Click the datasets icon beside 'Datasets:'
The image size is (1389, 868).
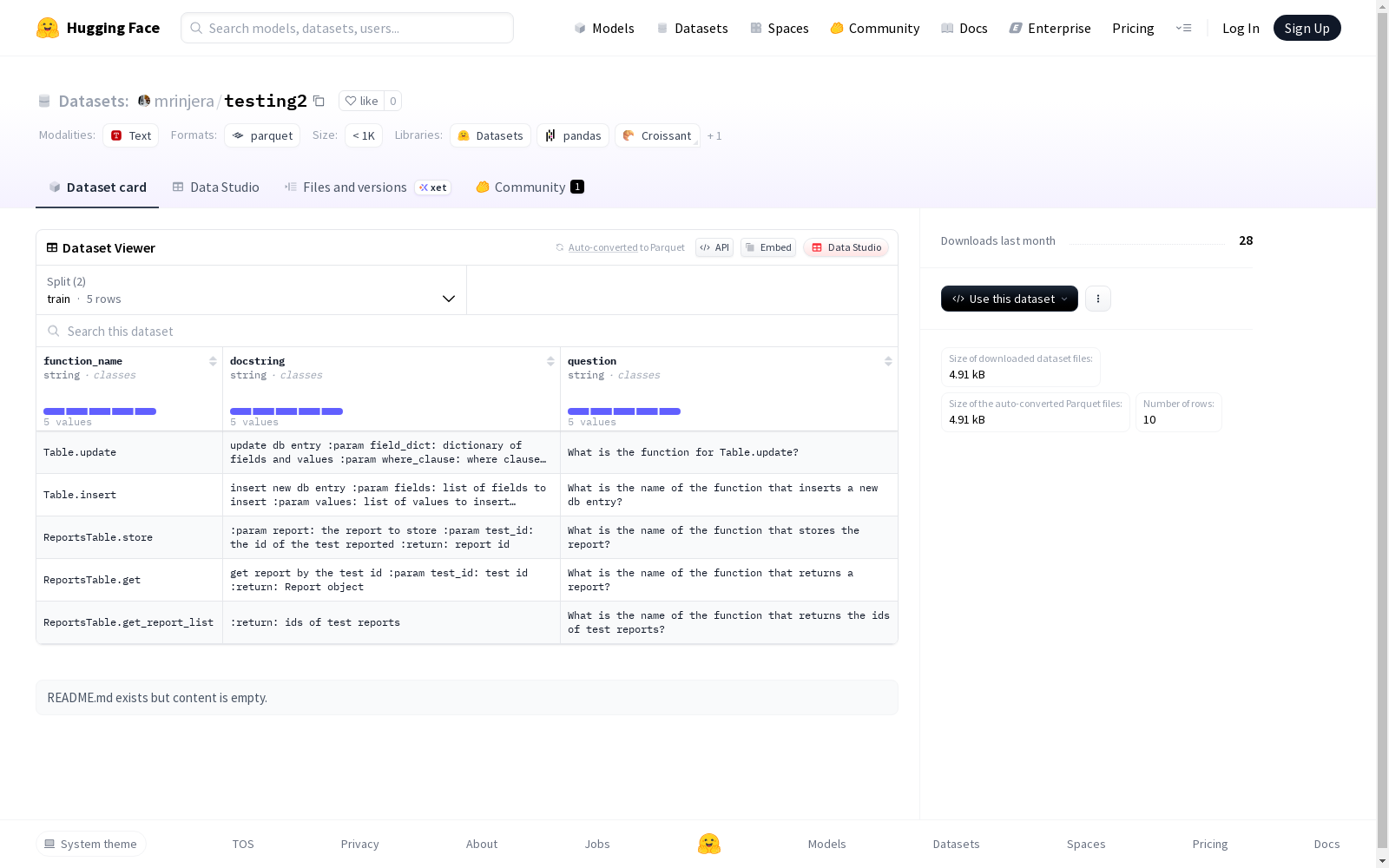[x=44, y=101]
